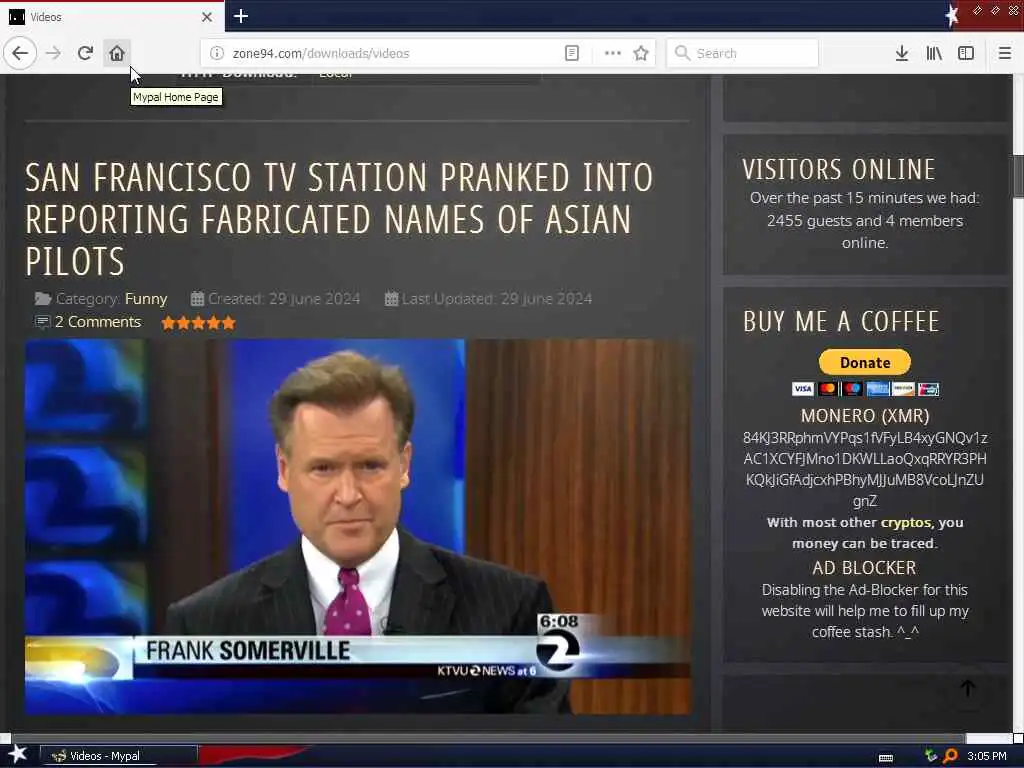Play the Frank Somerville news video
The image size is (1024, 768).
pos(358,526)
